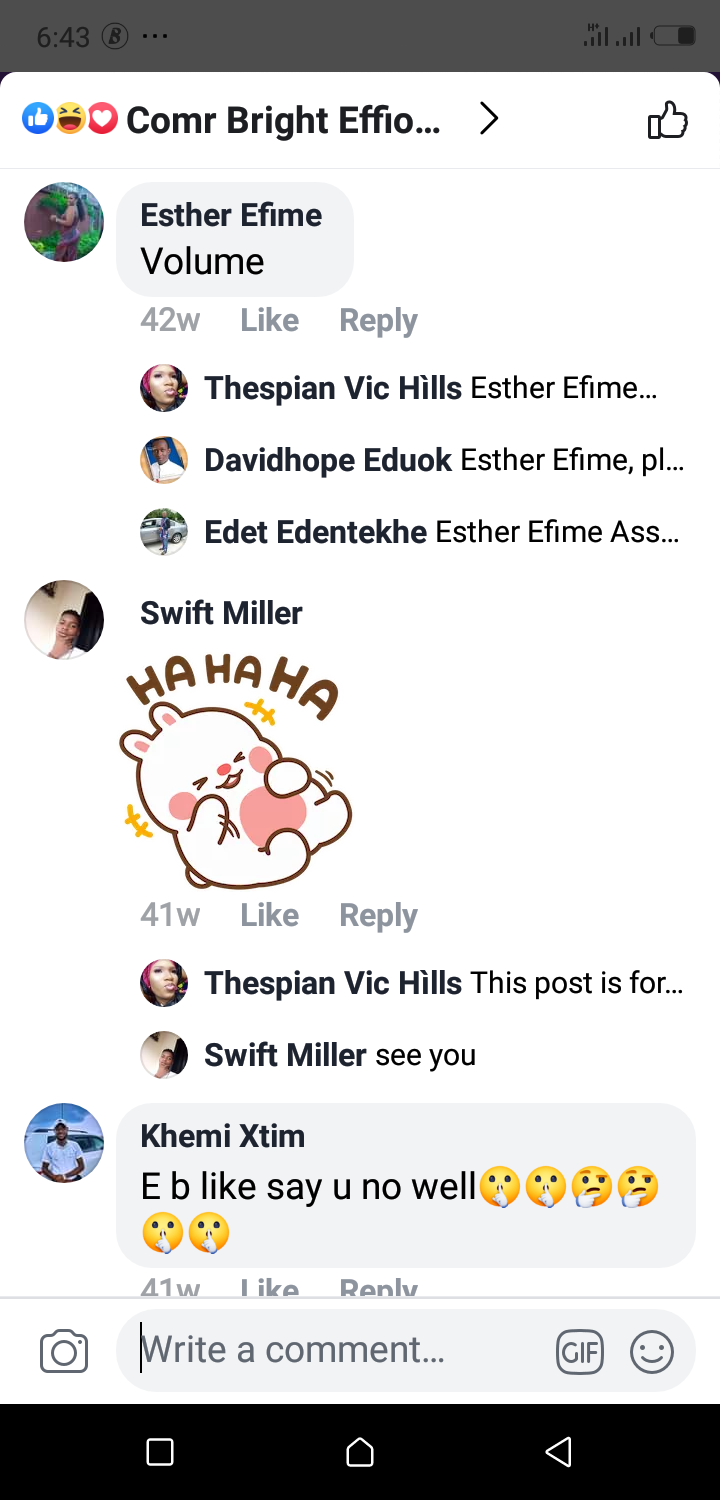Reply to Swift Miller's sticker comment
This screenshot has height=1500, width=720.
[x=378, y=915]
